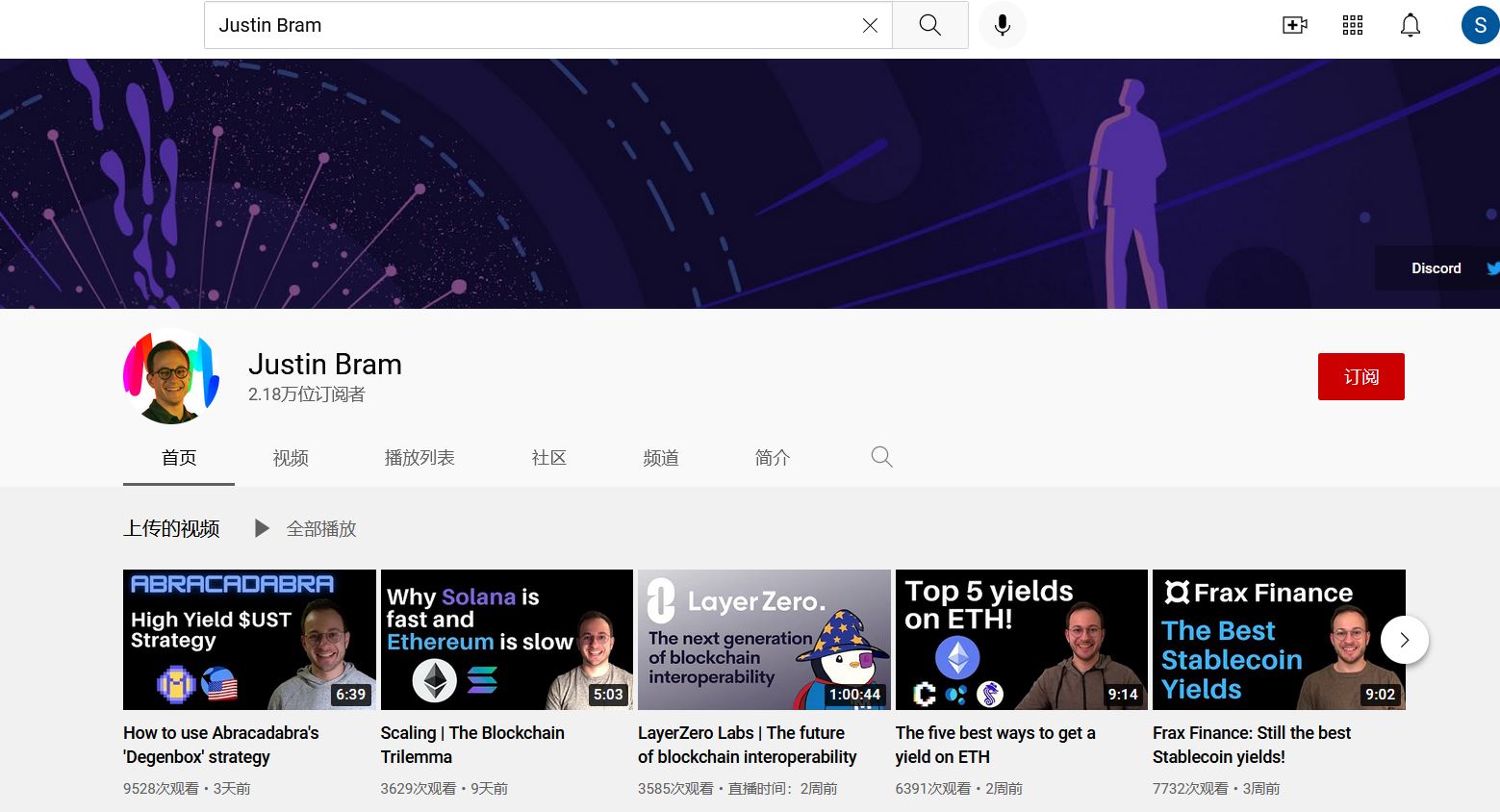Click the 9:02 duration badge

[1380, 694]
